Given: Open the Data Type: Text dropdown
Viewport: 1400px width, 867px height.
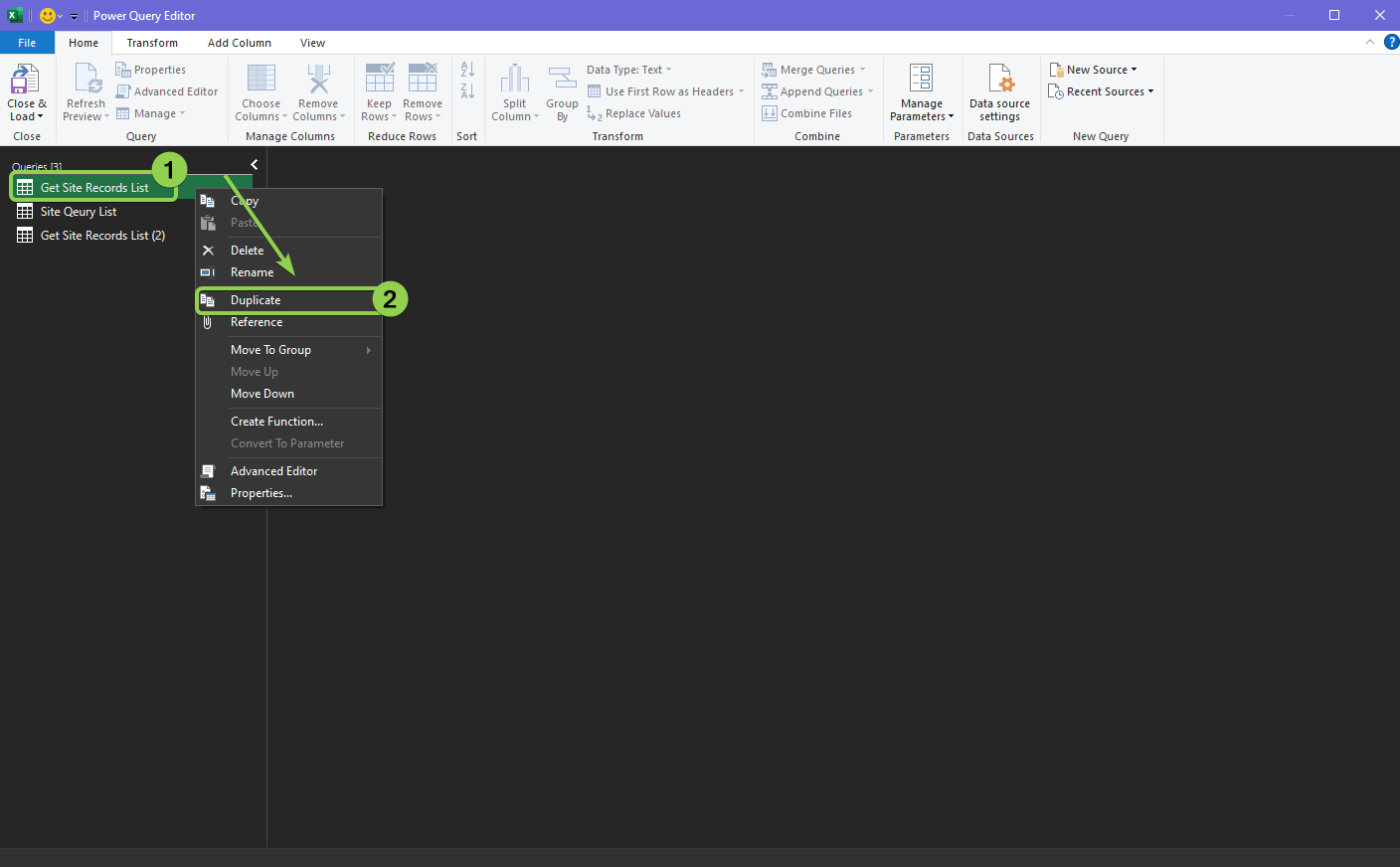Looking at the screenshot, I should [x=629, y=70].
